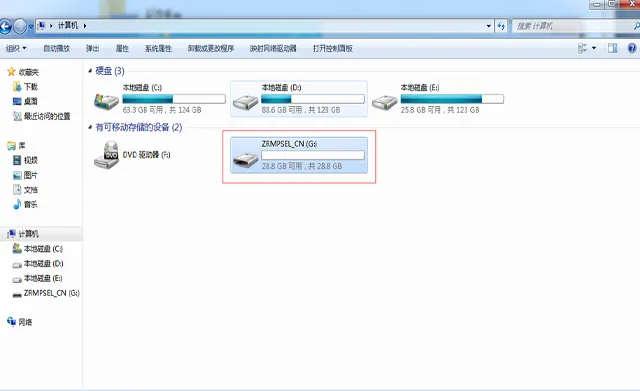Toggle the preview pane icon
Image resolution: width=640 pixels, height=391 pixels.
point(612,48)
